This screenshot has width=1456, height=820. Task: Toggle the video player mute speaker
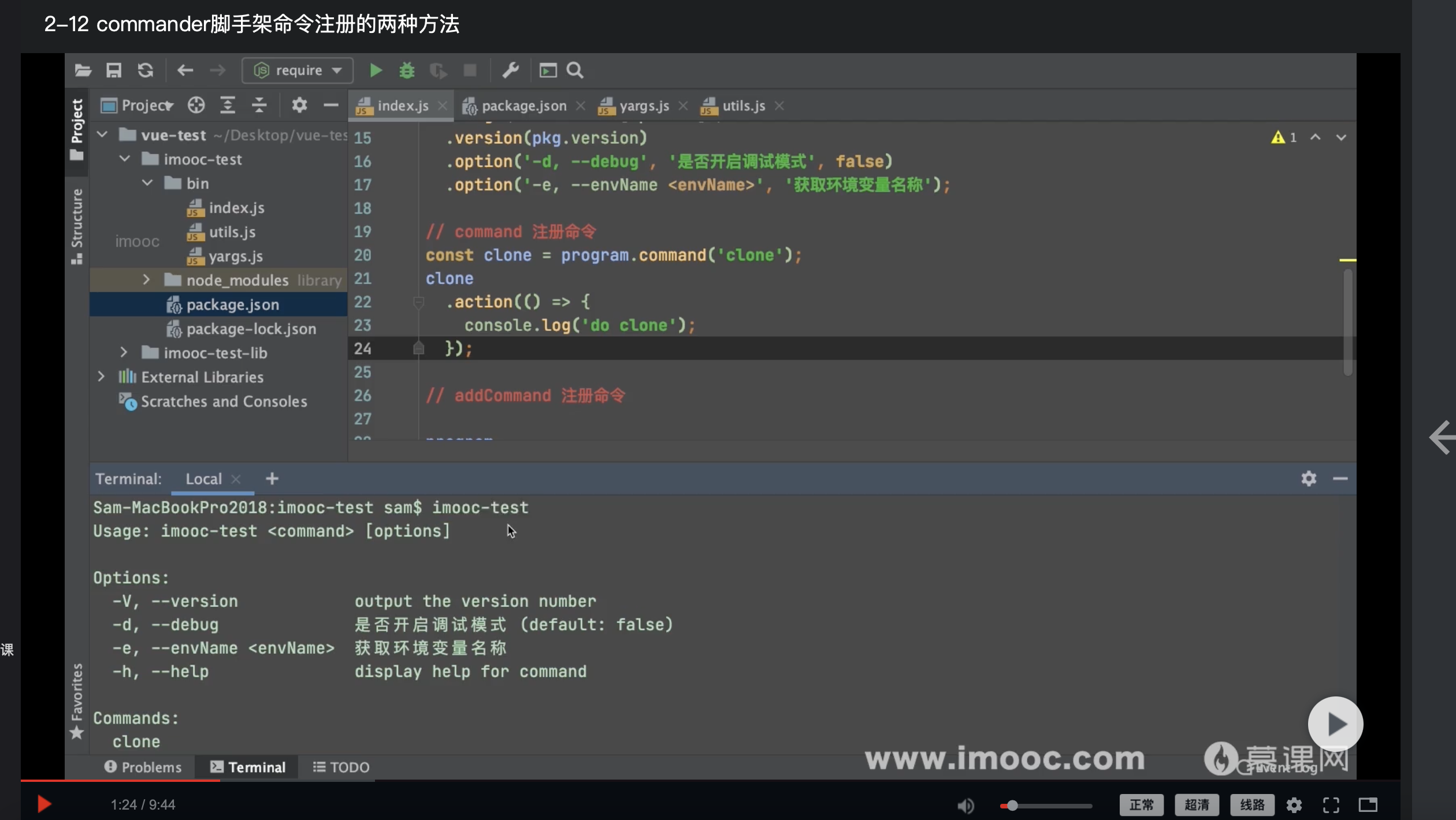pyautogui.click(x=965, y=805)
